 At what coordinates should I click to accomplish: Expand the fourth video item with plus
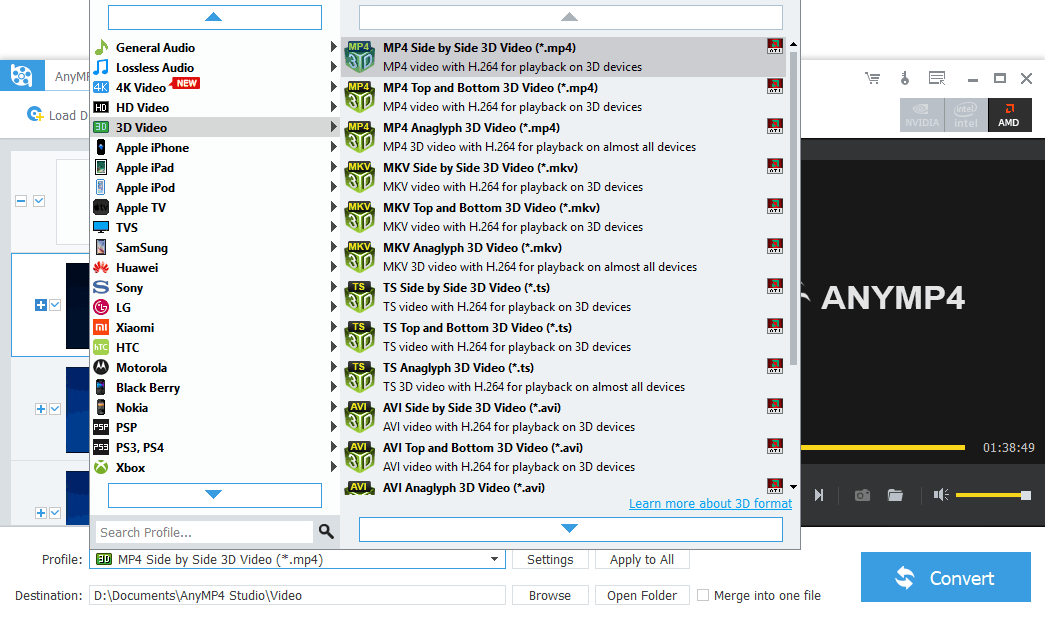(41, 513)
